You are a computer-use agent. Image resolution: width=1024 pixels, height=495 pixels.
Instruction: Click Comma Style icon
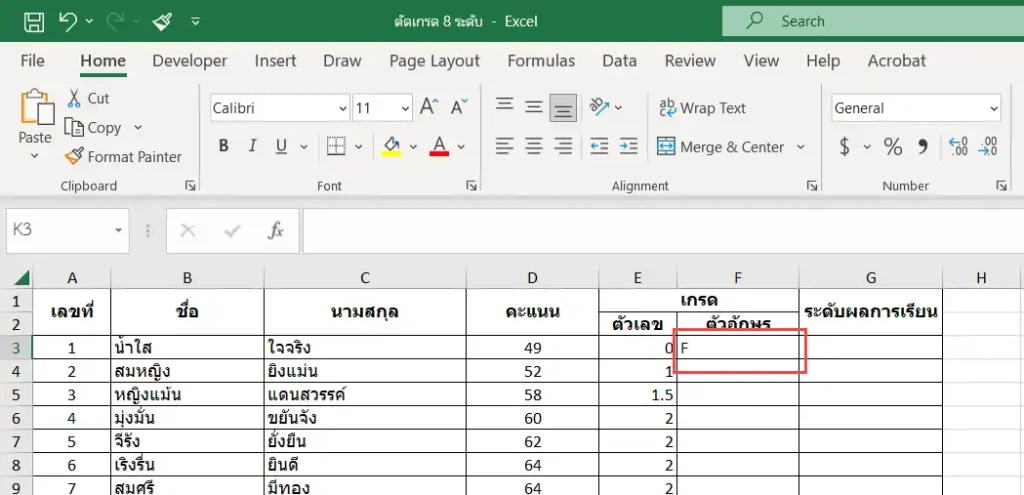(923, 147)
